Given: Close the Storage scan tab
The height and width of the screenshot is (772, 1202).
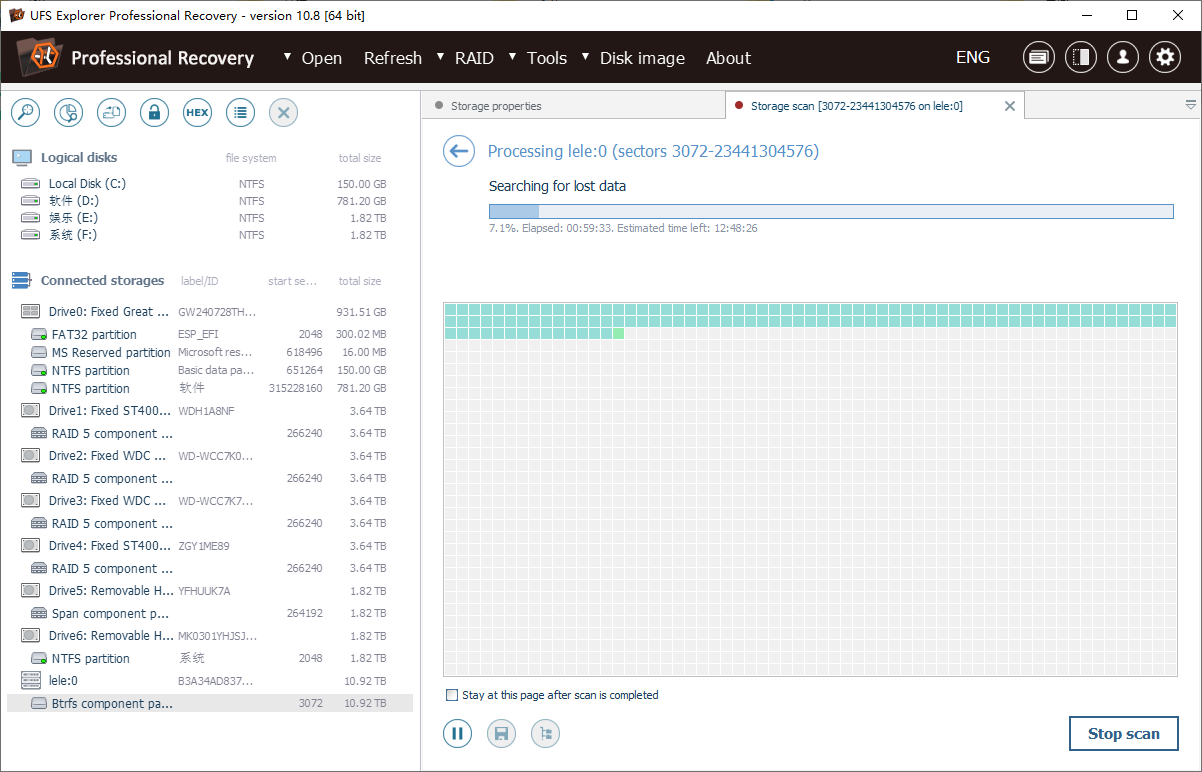Looking at the screenshot, I should (1010, 106).
